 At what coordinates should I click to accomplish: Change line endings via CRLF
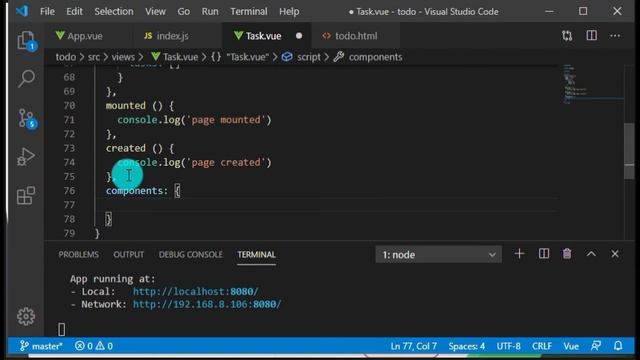click(x=542, y=346)
